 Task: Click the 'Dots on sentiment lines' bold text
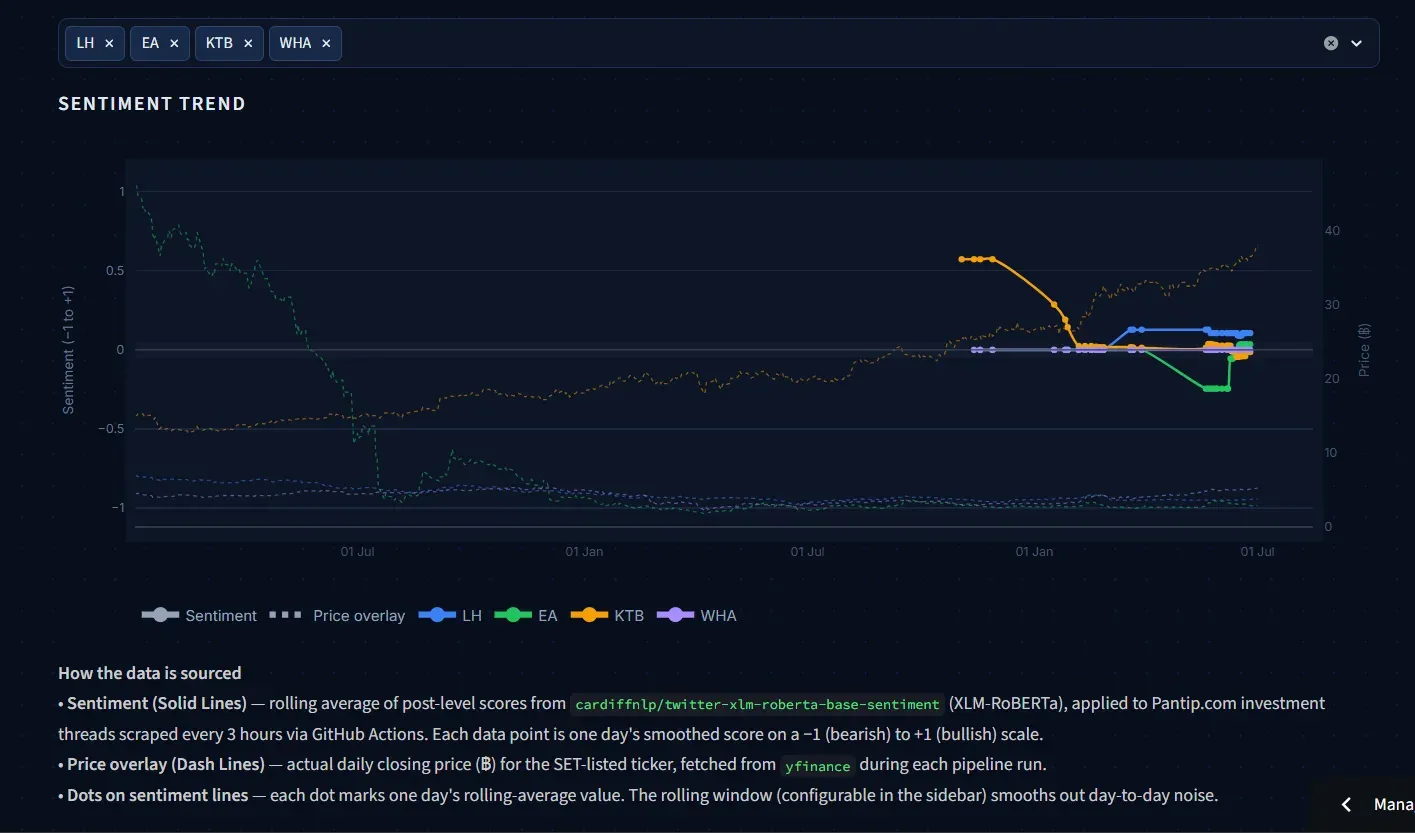pos(158,796)
